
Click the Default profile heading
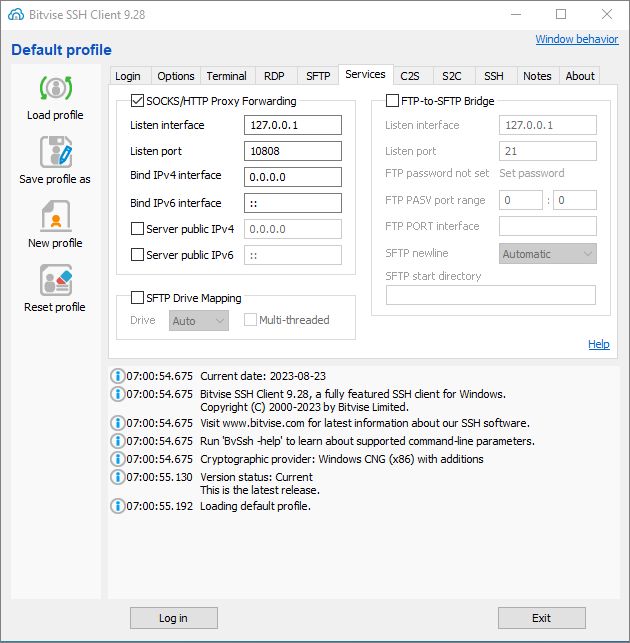point(61,50)
